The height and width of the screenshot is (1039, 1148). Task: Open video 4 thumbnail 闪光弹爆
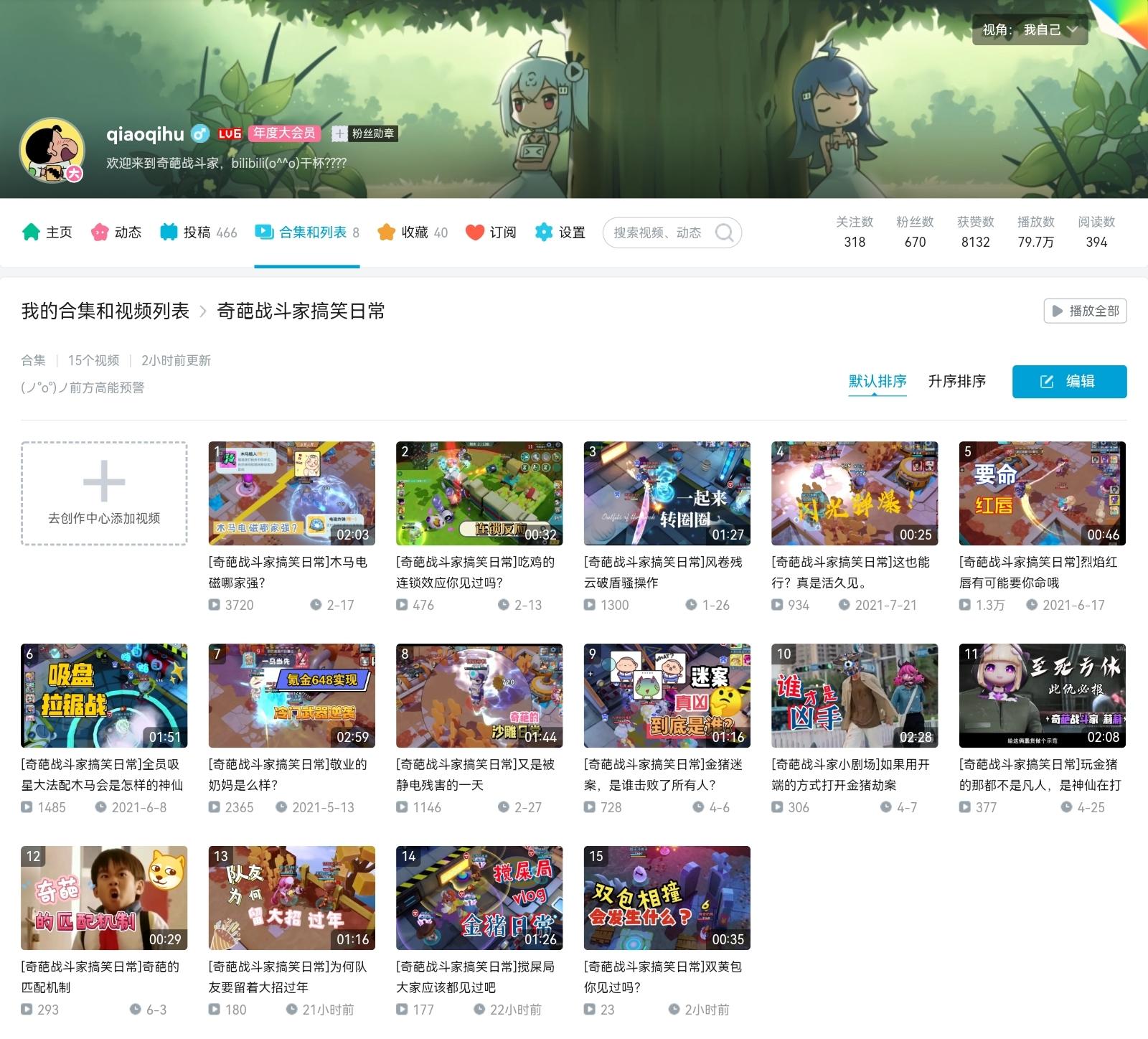click(855, 494)
